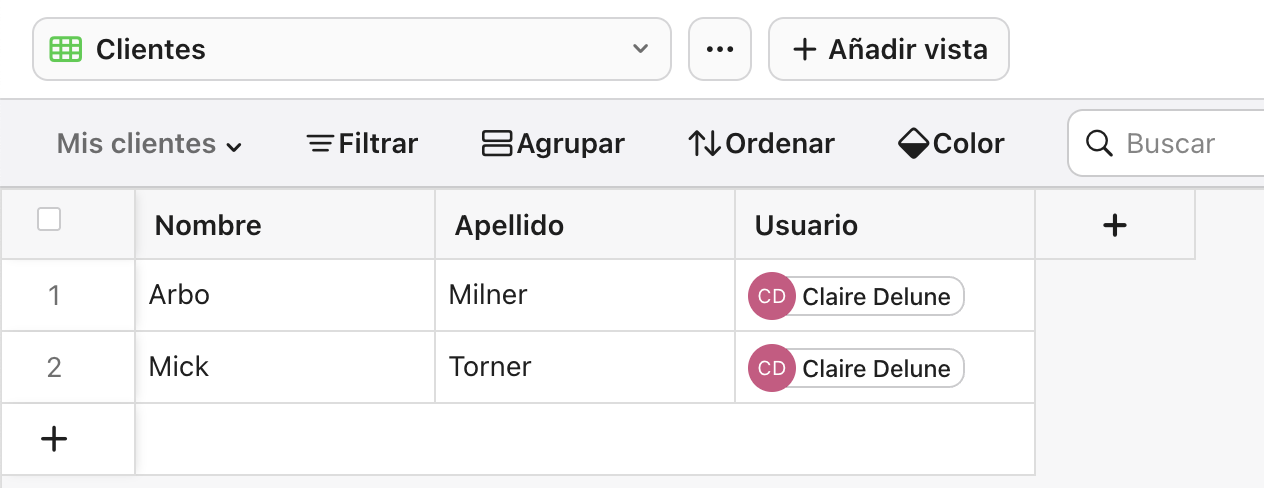Expand the Clientes table dropdown chevron
This screenshot has width=1264, height=488.
pyautogui.click(x=641, y=49)
